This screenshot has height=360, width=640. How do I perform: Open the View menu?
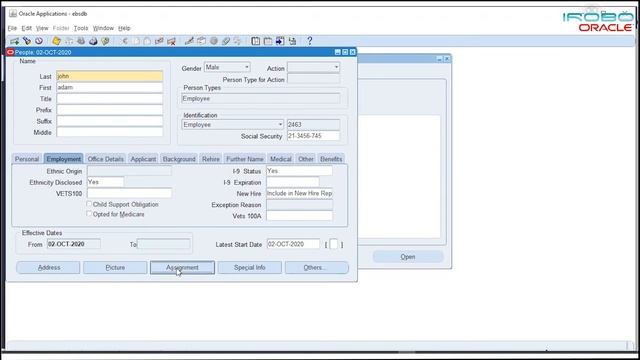42,28
